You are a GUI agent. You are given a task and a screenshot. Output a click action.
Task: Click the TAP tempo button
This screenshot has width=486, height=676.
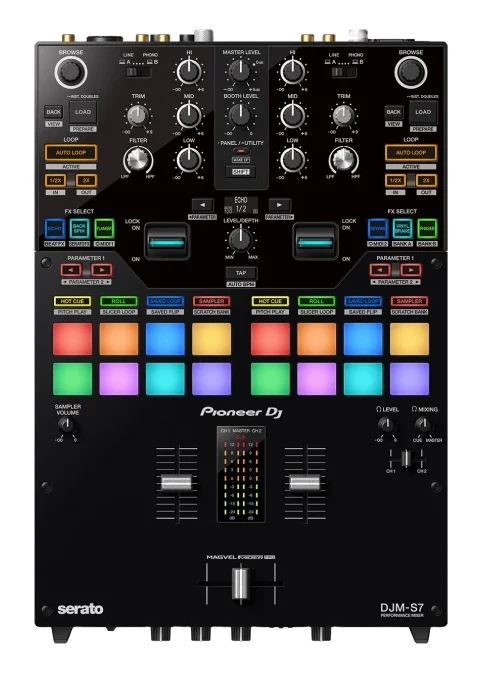[x=241, y=273]
